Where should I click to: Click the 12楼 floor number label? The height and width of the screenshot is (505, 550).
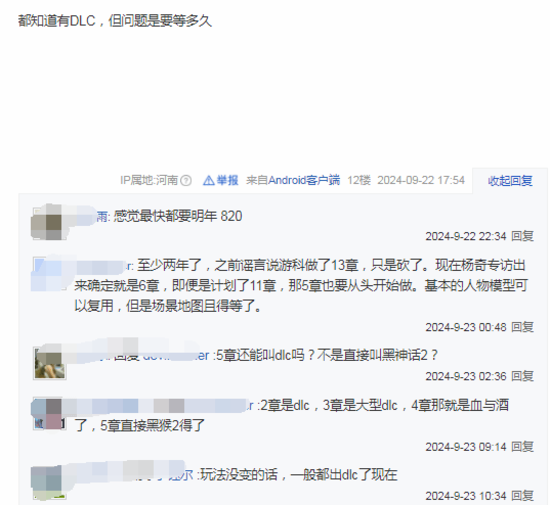click(359, 180)
